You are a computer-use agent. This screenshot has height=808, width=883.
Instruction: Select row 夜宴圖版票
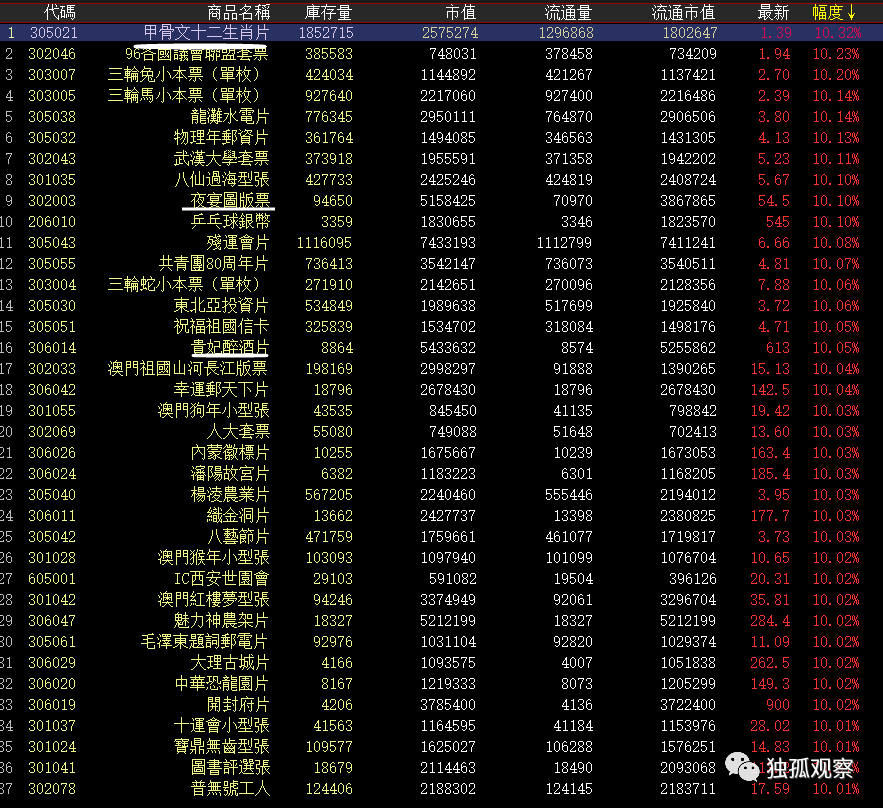click(442, 200)
